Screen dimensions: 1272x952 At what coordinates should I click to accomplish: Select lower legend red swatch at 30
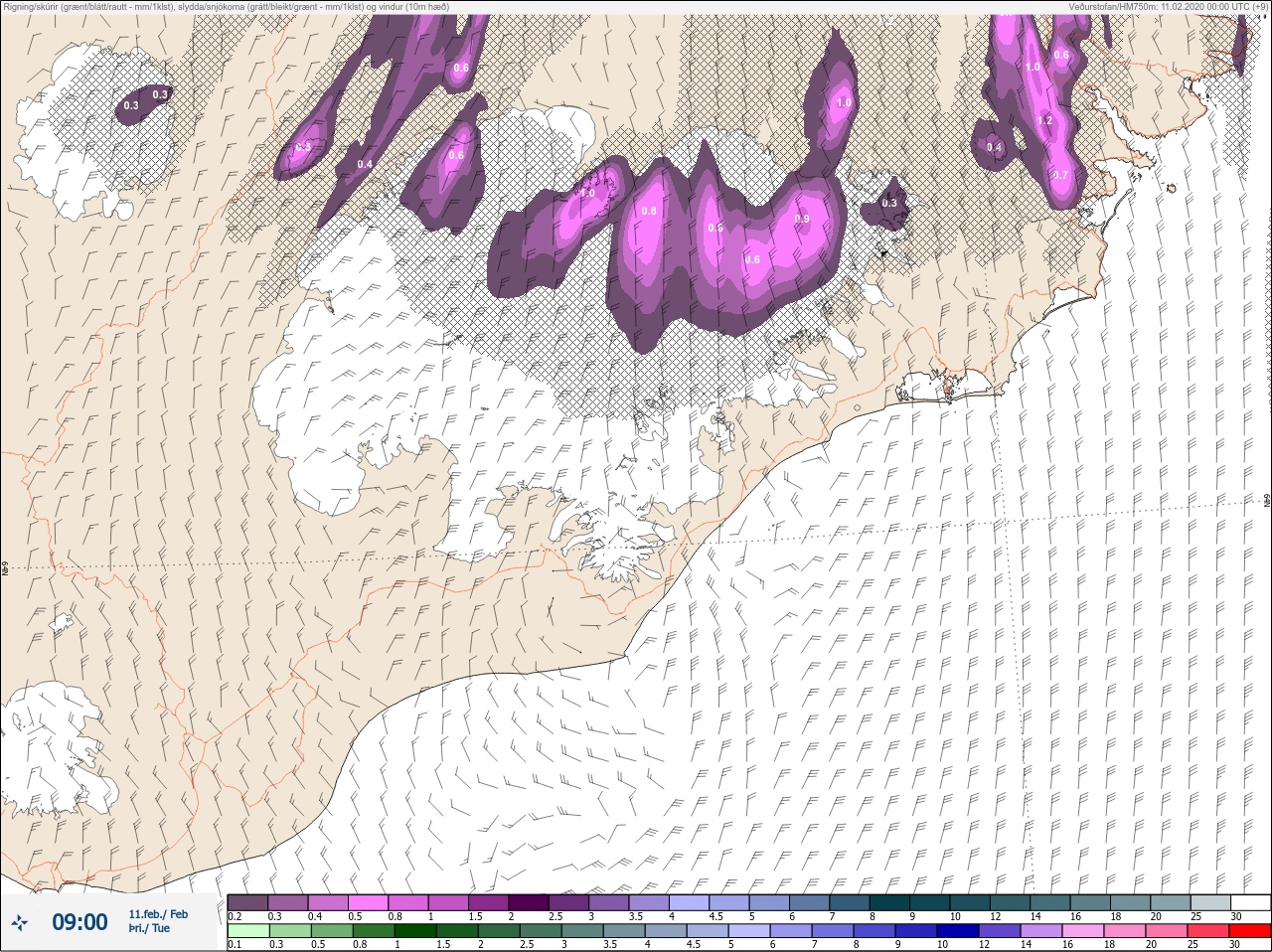(x=1250, y=931)
